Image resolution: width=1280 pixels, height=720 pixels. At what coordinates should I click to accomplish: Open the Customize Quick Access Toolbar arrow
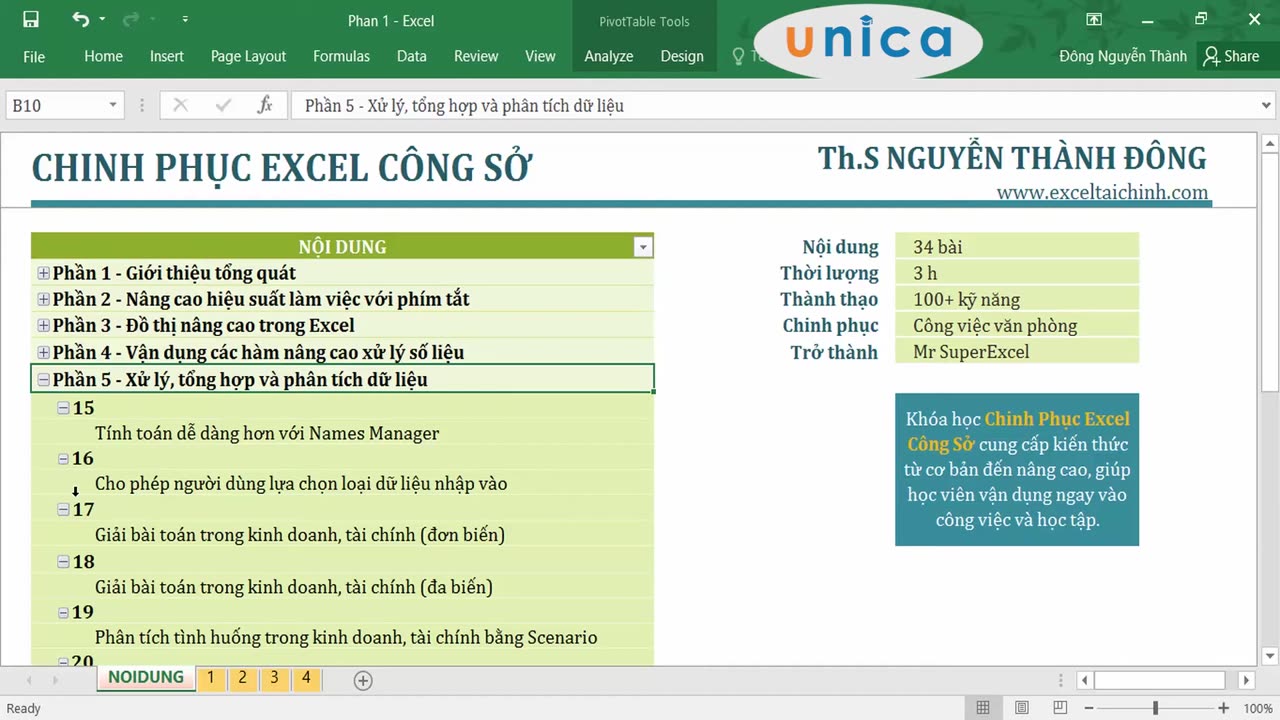pos(185,20)
